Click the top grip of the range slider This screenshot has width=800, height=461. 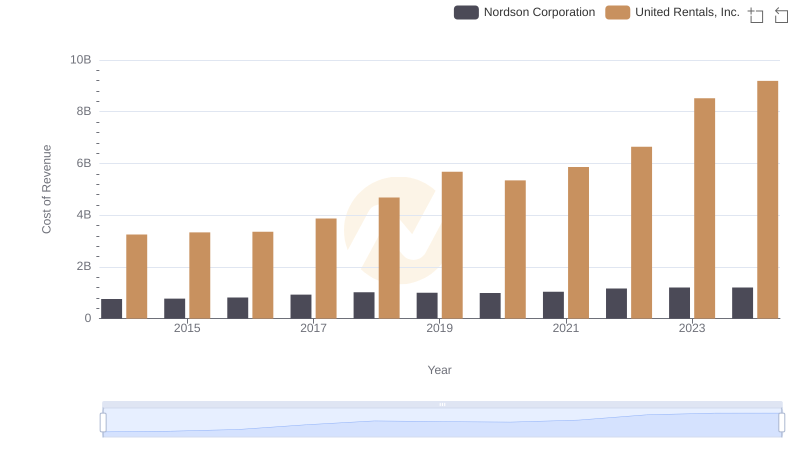[x=442, y=404]
